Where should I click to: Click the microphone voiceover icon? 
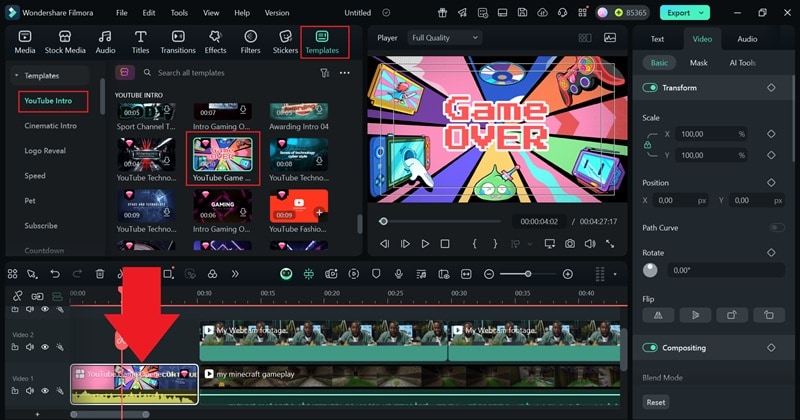tap(398, 274)
